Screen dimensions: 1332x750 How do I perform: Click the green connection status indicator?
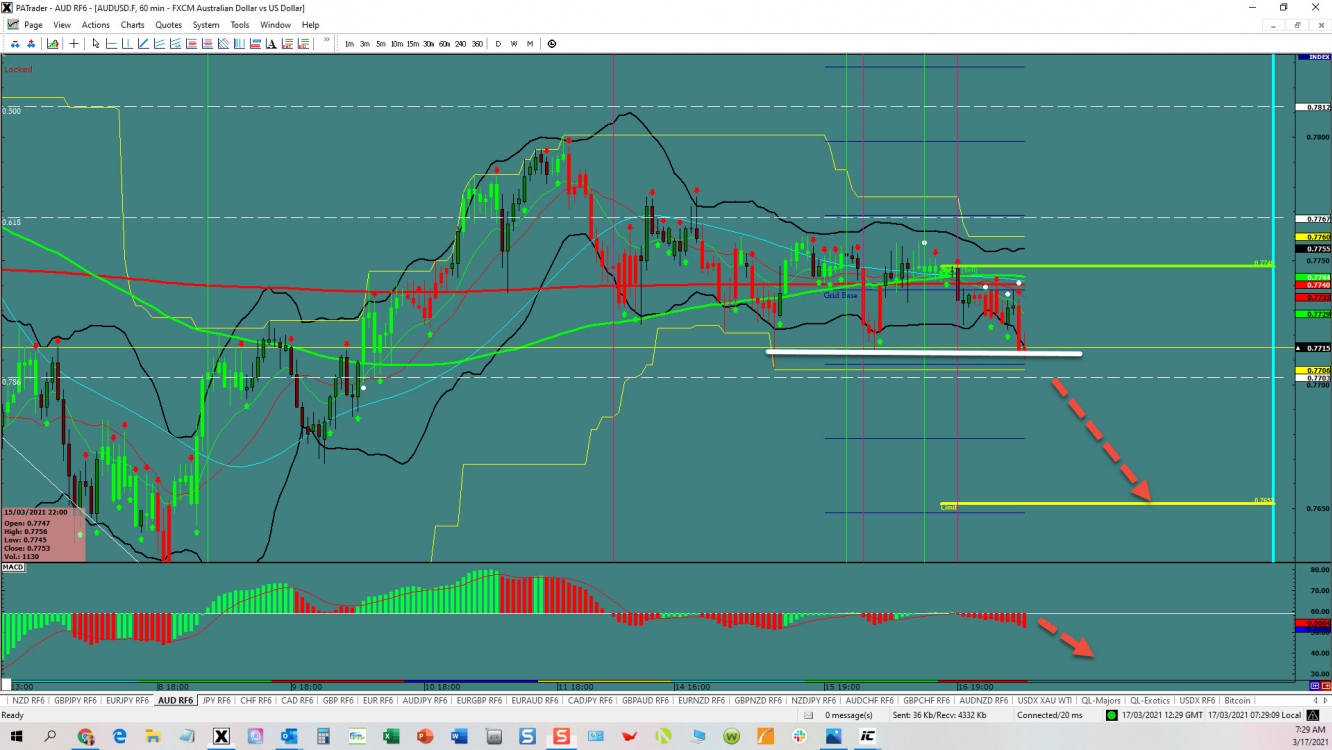click(x=1112, y=715)
